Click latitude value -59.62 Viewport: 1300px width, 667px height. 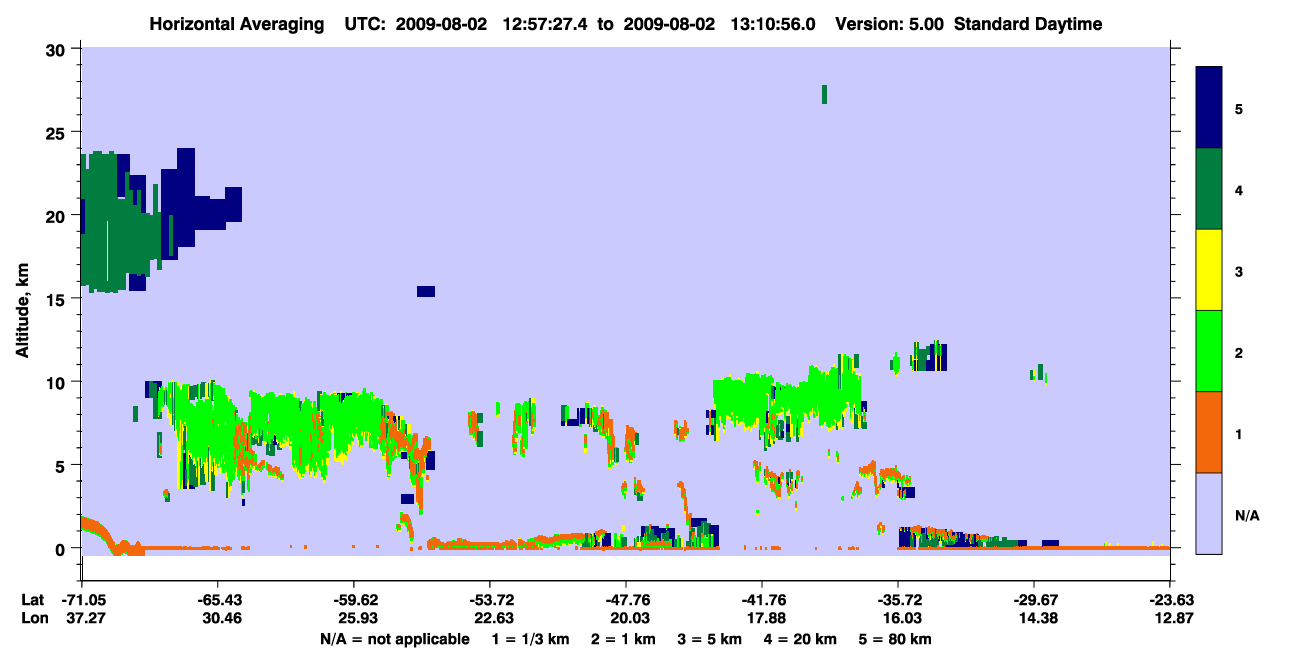pos(353,600)
